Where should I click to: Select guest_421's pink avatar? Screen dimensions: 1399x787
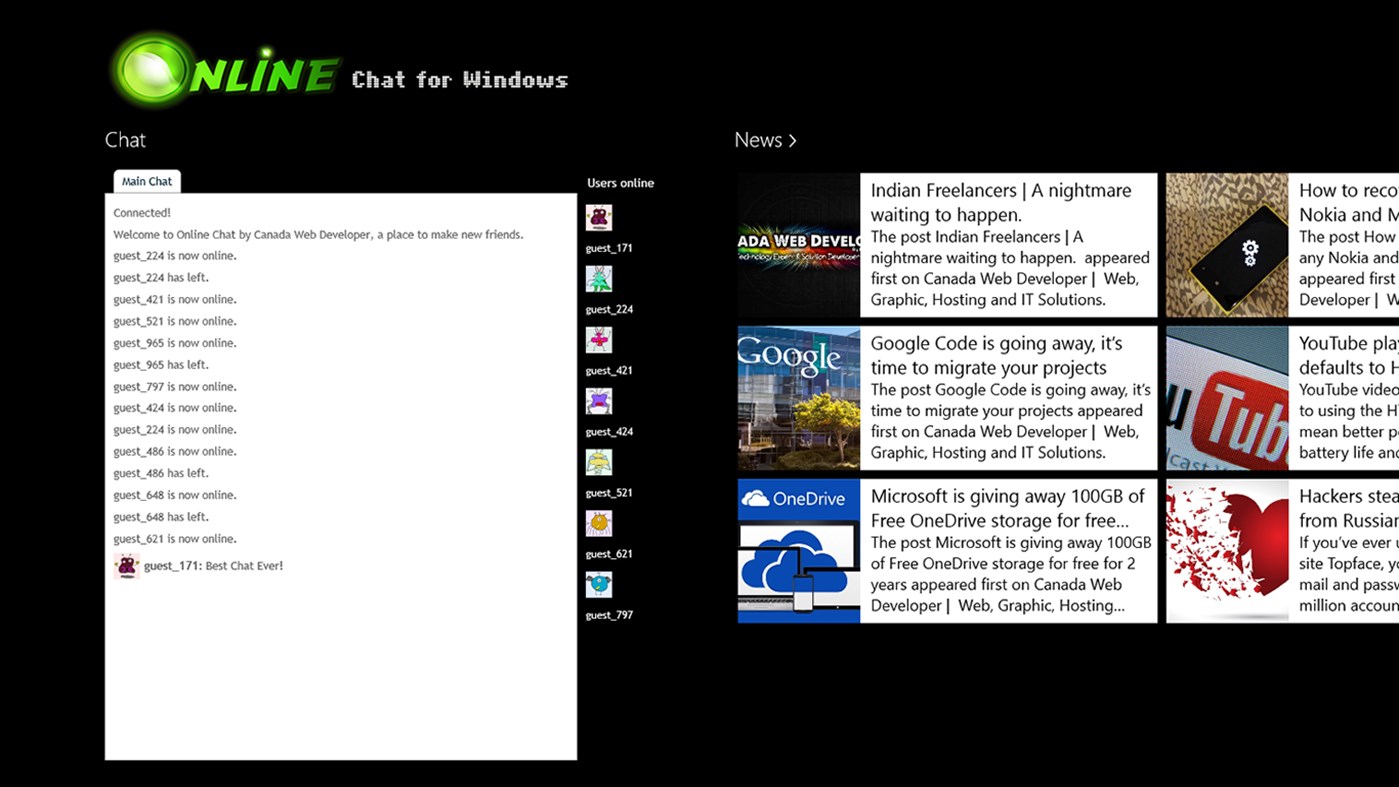pos(599,340)
